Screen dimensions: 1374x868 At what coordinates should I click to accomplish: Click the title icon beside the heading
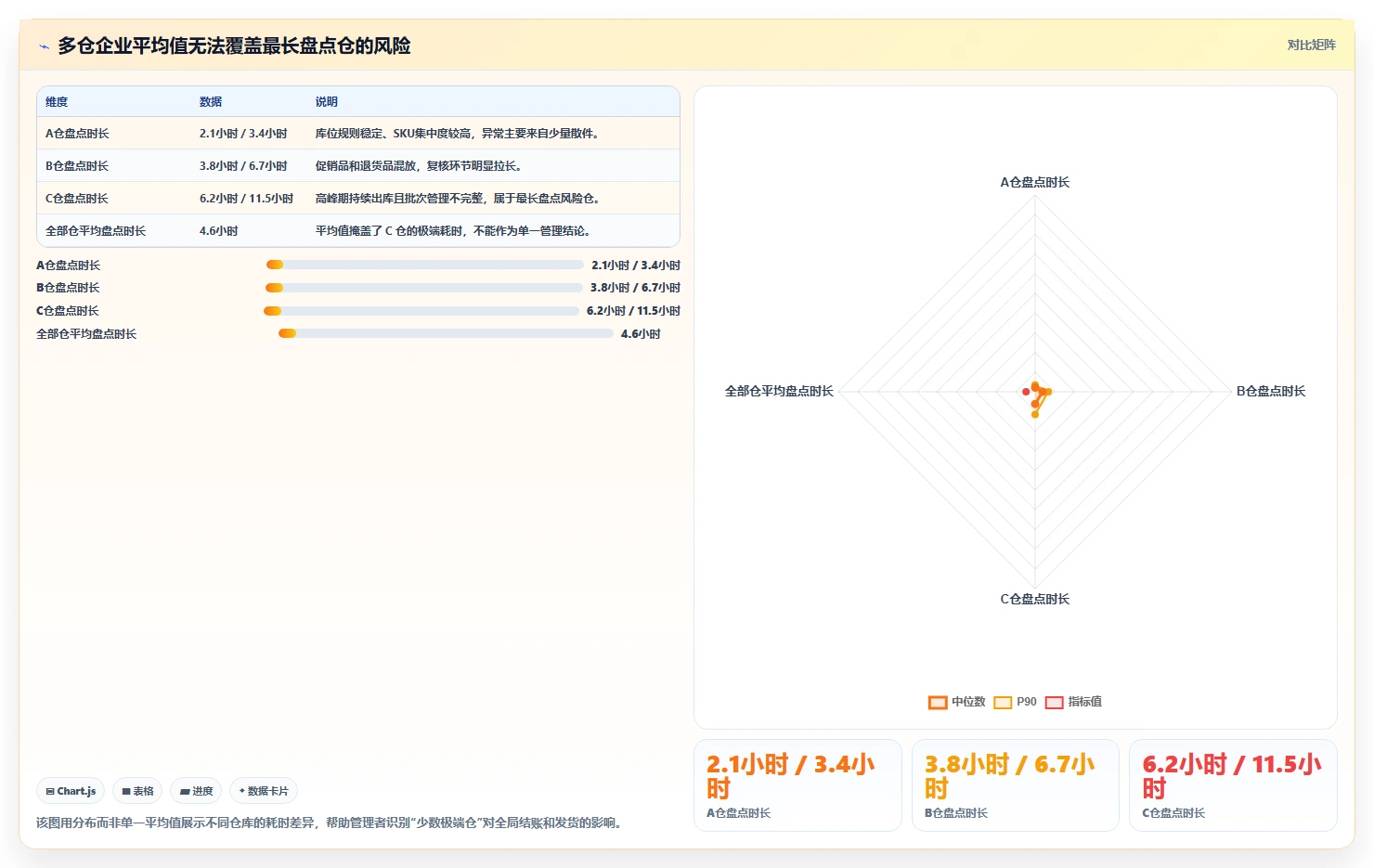[44, 46]
